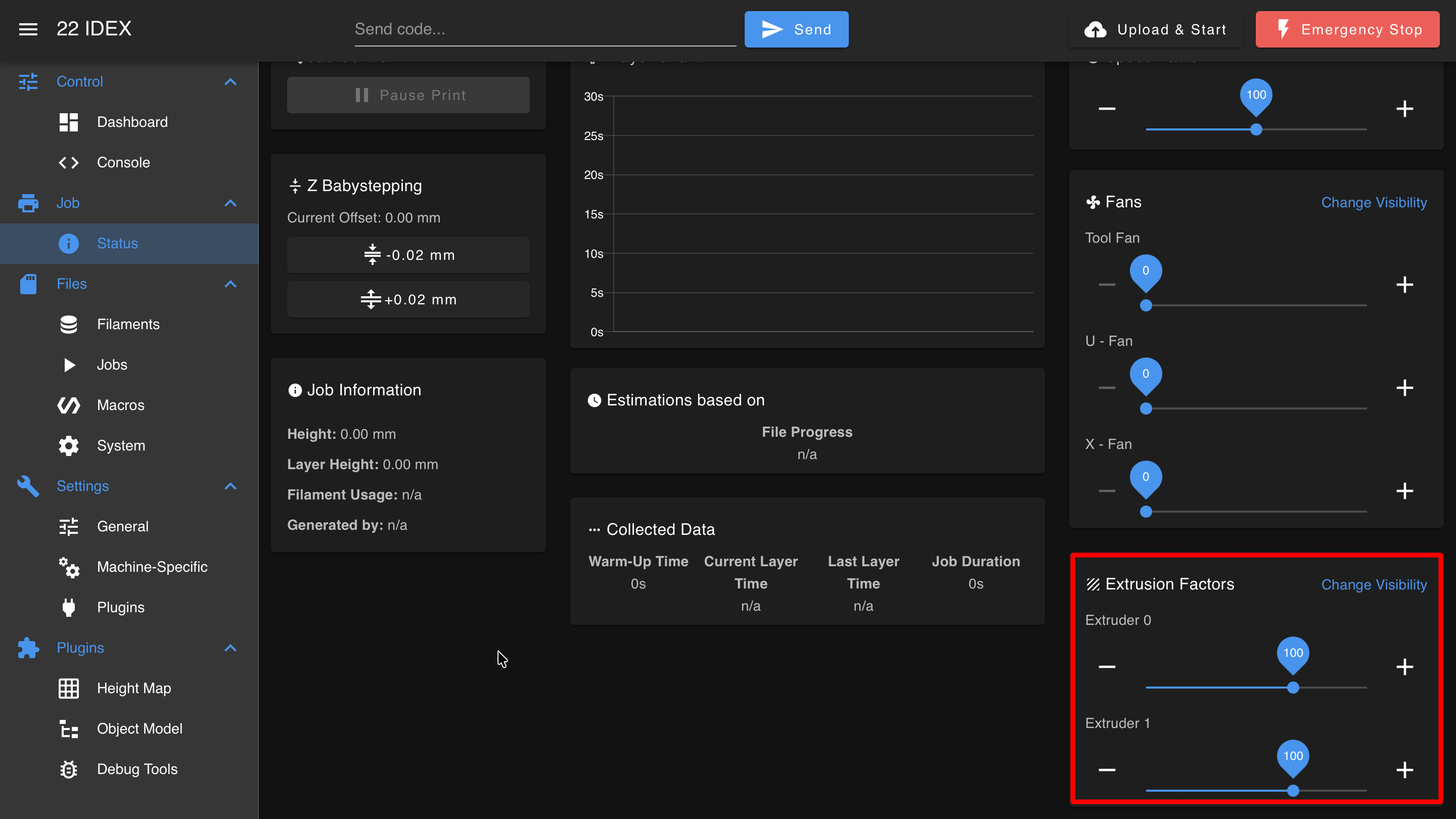Click the Filaments spool icon

[x=68, y=325]
